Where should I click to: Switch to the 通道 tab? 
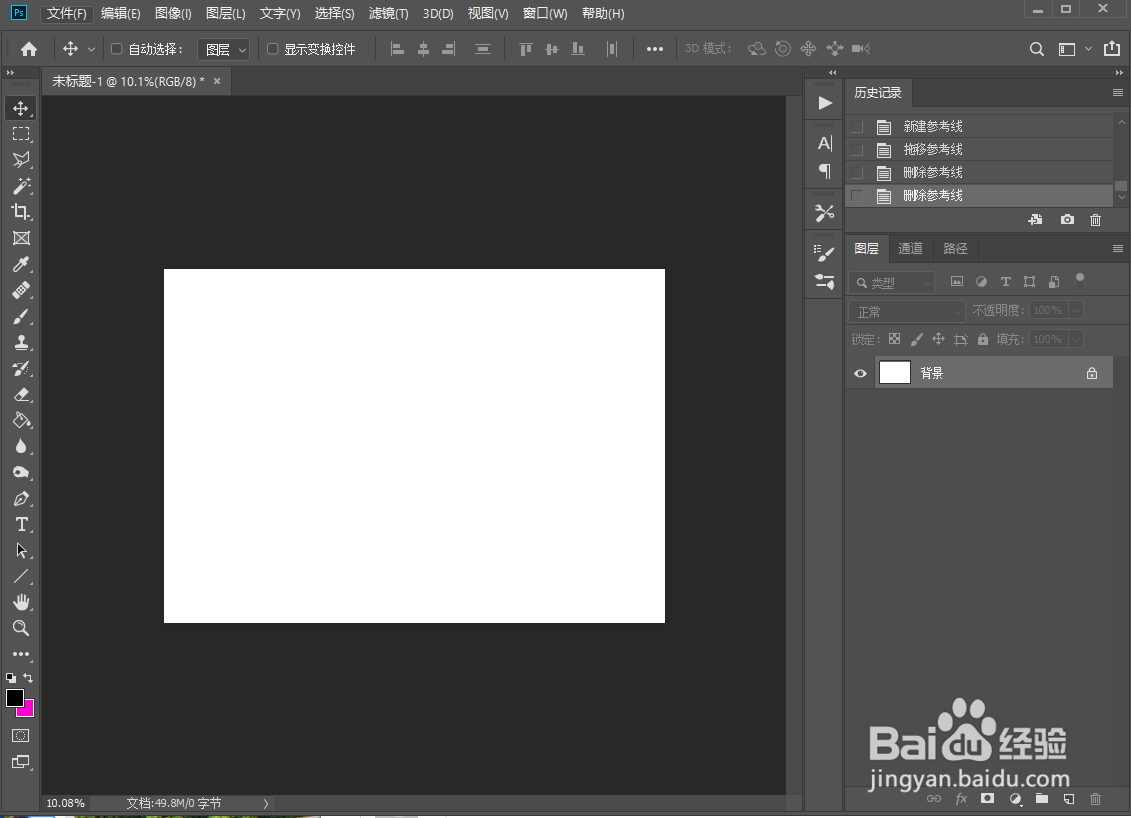911,248
